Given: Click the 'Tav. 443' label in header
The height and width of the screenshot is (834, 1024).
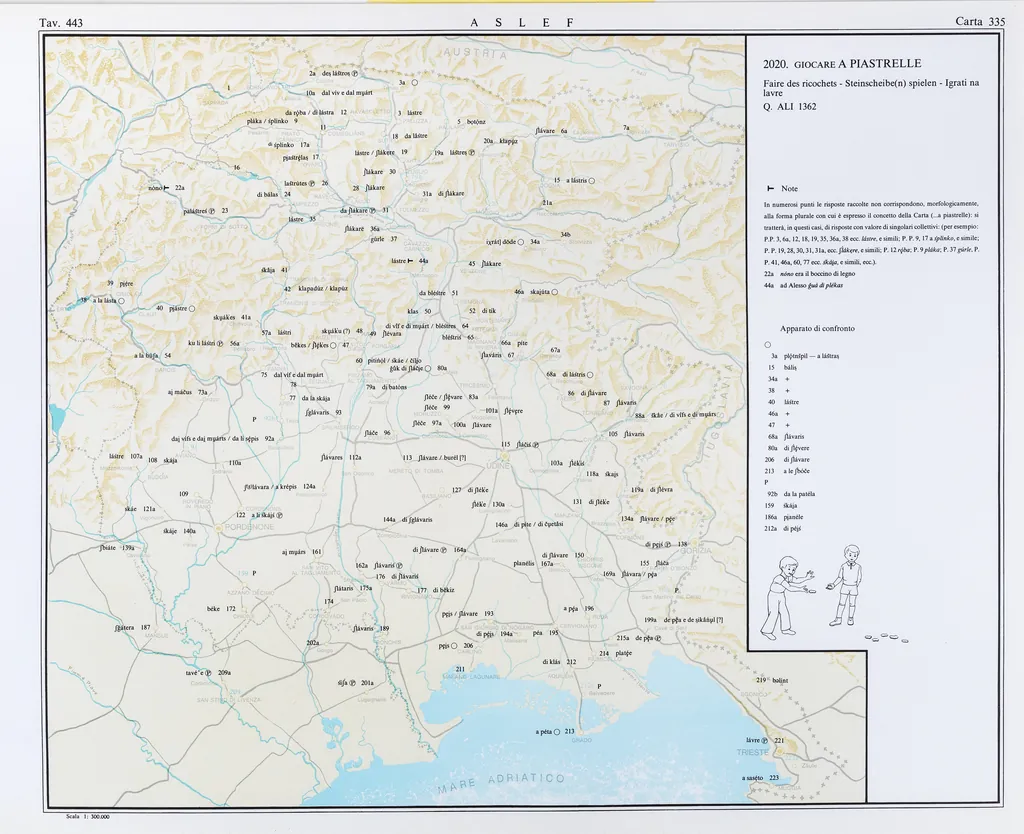Looking at the screenshot, I should coord(61,22).
